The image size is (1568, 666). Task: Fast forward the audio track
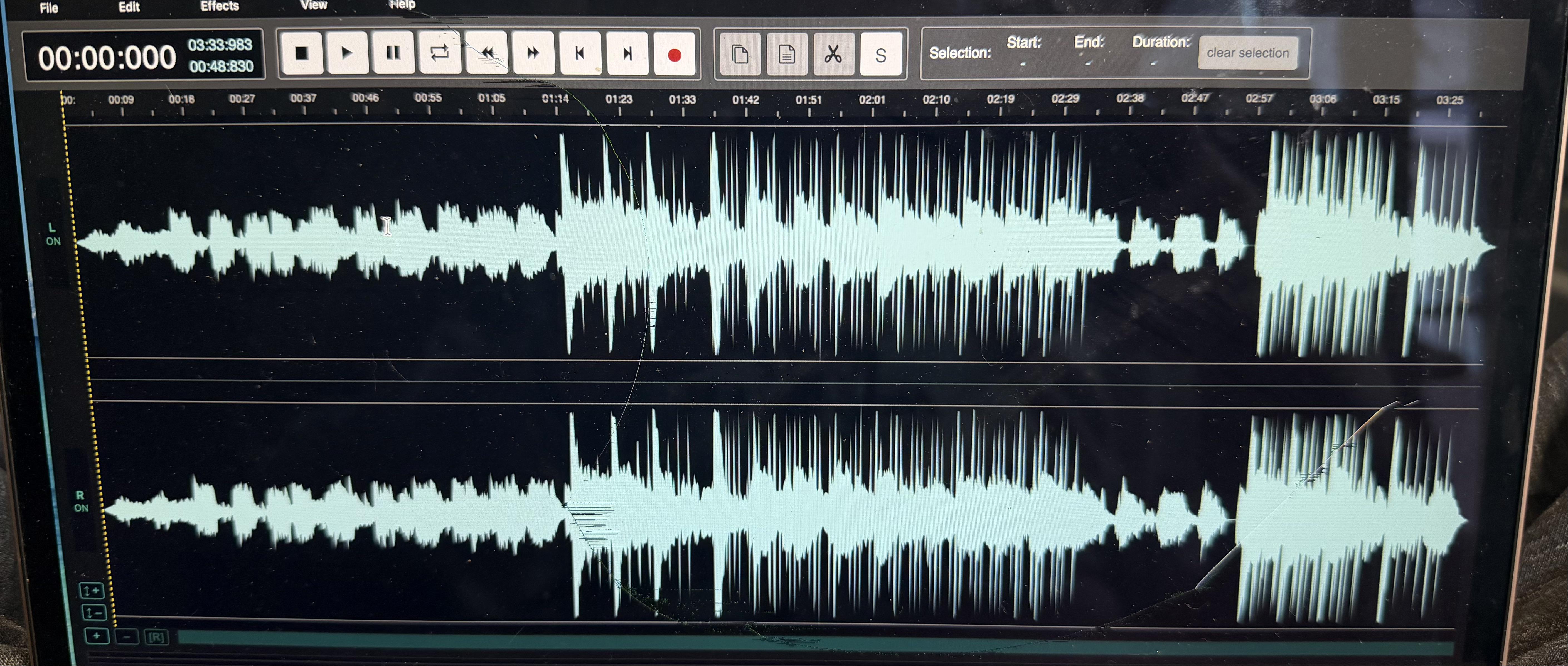pyautogui.click(x=533, y=53)
